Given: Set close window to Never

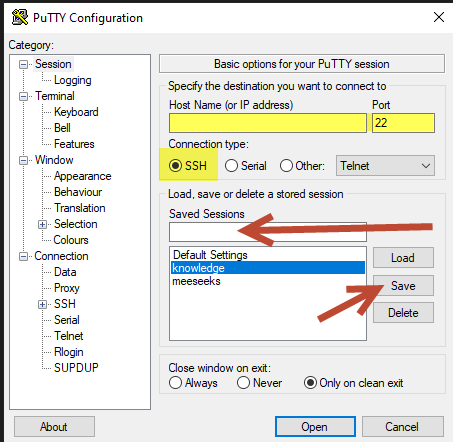Looking at the screenshot, I should pyautogui.click(x=243, y=383).
